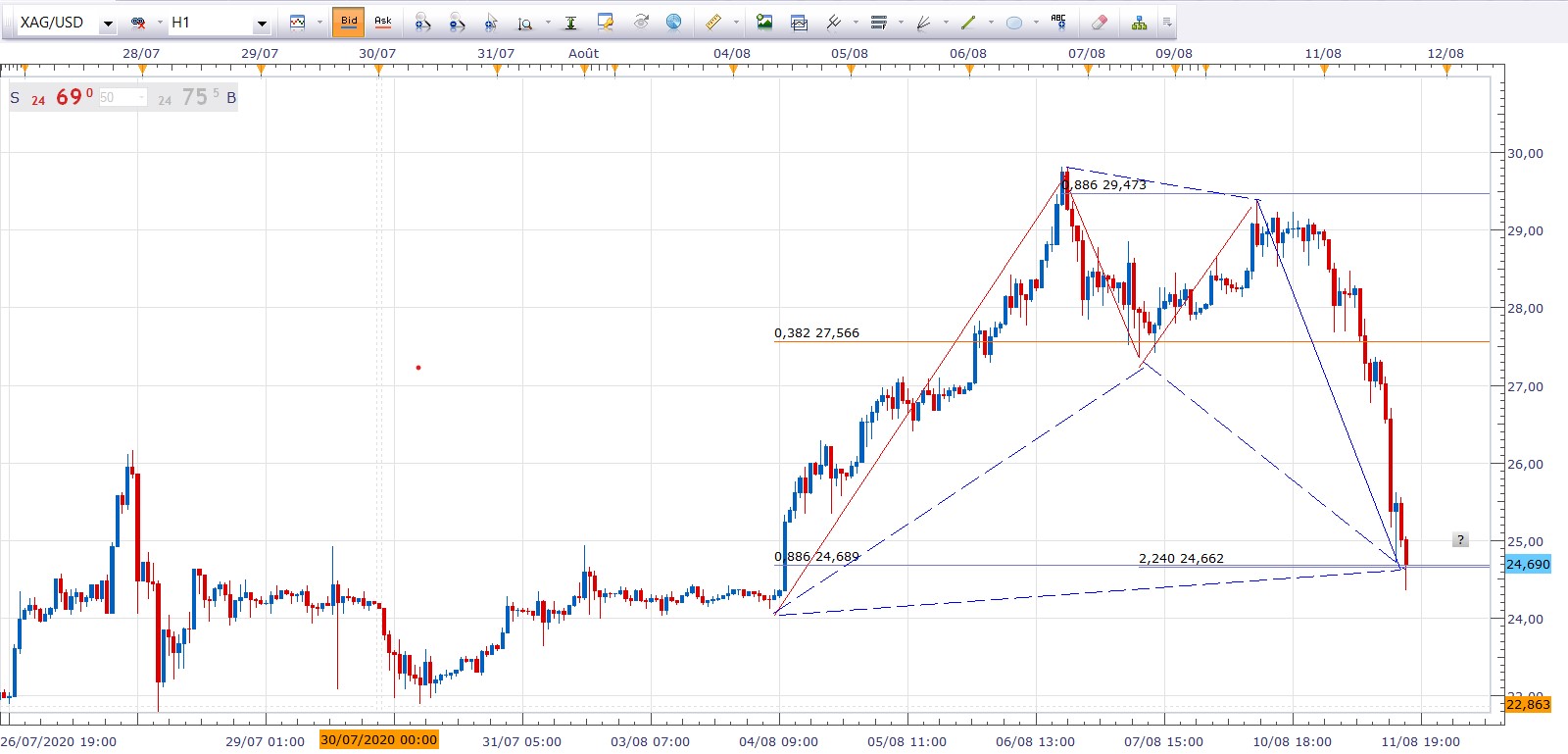Click the orange marker below the 11/08 date

[1324, 69]
